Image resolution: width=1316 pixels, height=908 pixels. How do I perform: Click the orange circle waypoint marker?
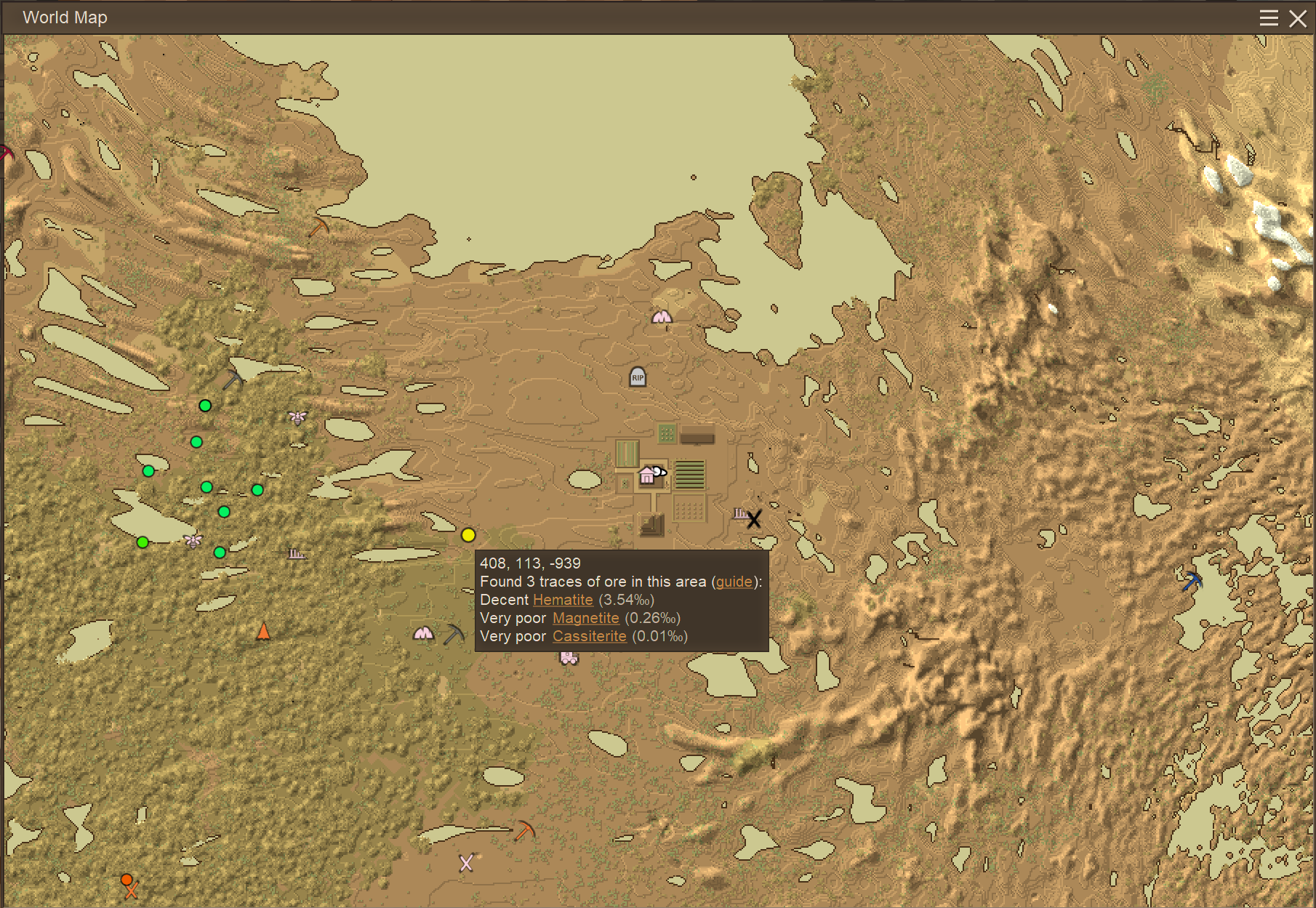point(127,880)
